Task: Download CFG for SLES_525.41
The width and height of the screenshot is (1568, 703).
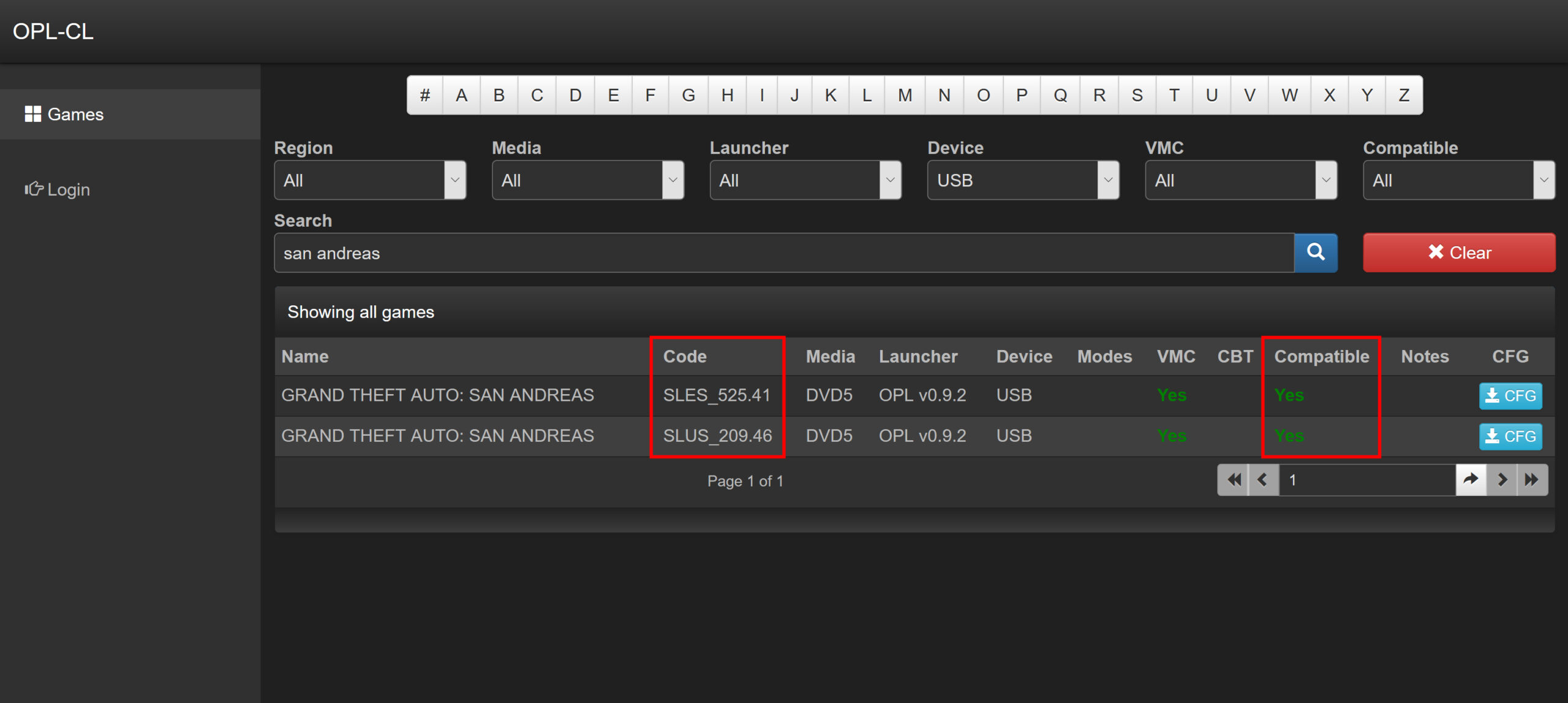Action: point(1510,396)
